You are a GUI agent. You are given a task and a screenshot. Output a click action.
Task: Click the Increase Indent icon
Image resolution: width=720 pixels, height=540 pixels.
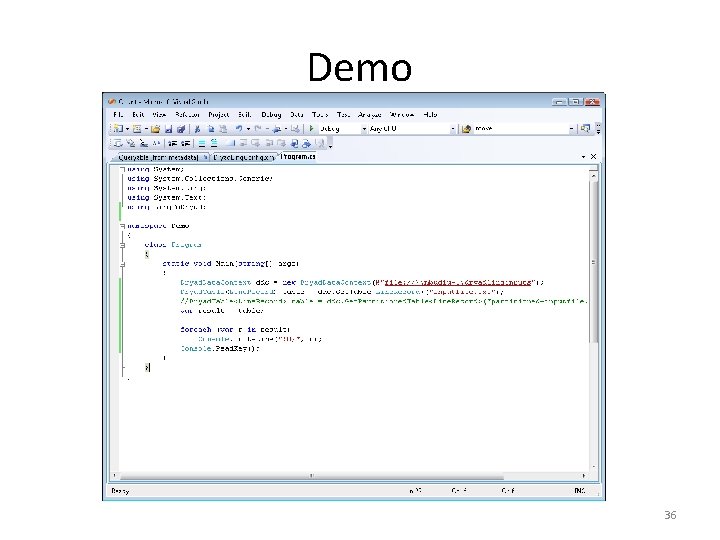click(186, 143)
